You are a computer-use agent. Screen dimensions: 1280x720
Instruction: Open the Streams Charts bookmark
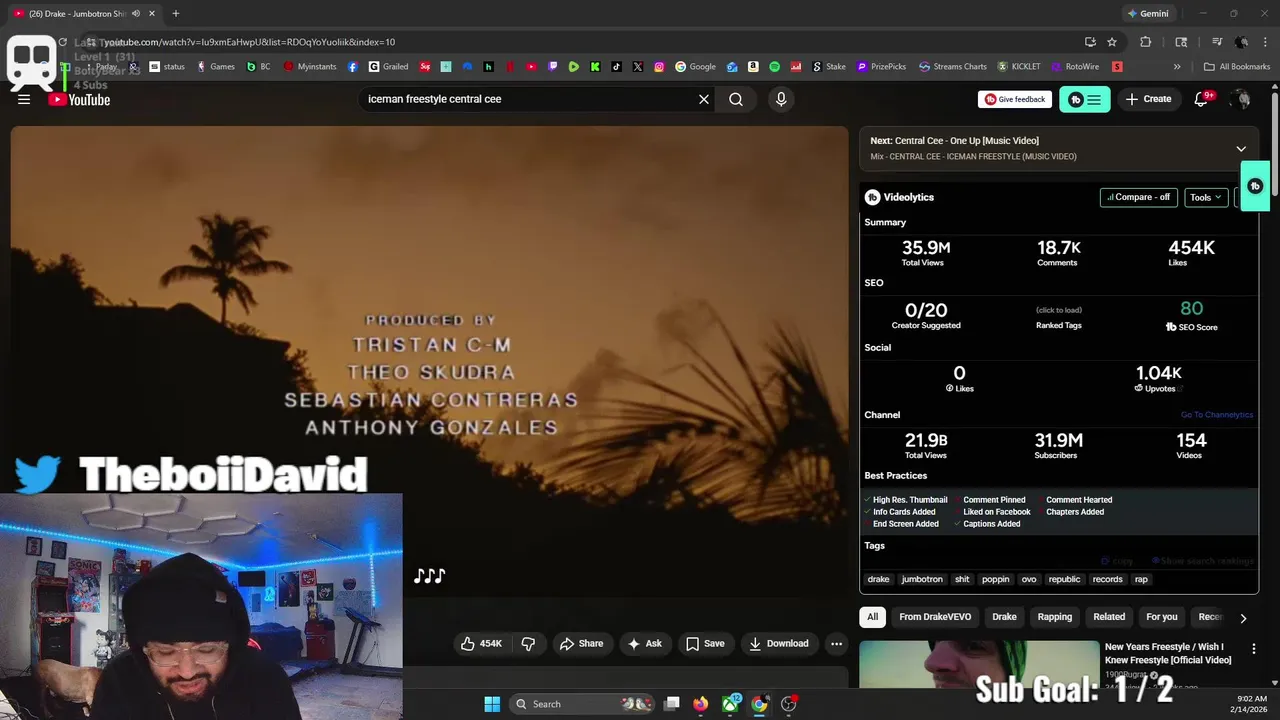(953, 67)
